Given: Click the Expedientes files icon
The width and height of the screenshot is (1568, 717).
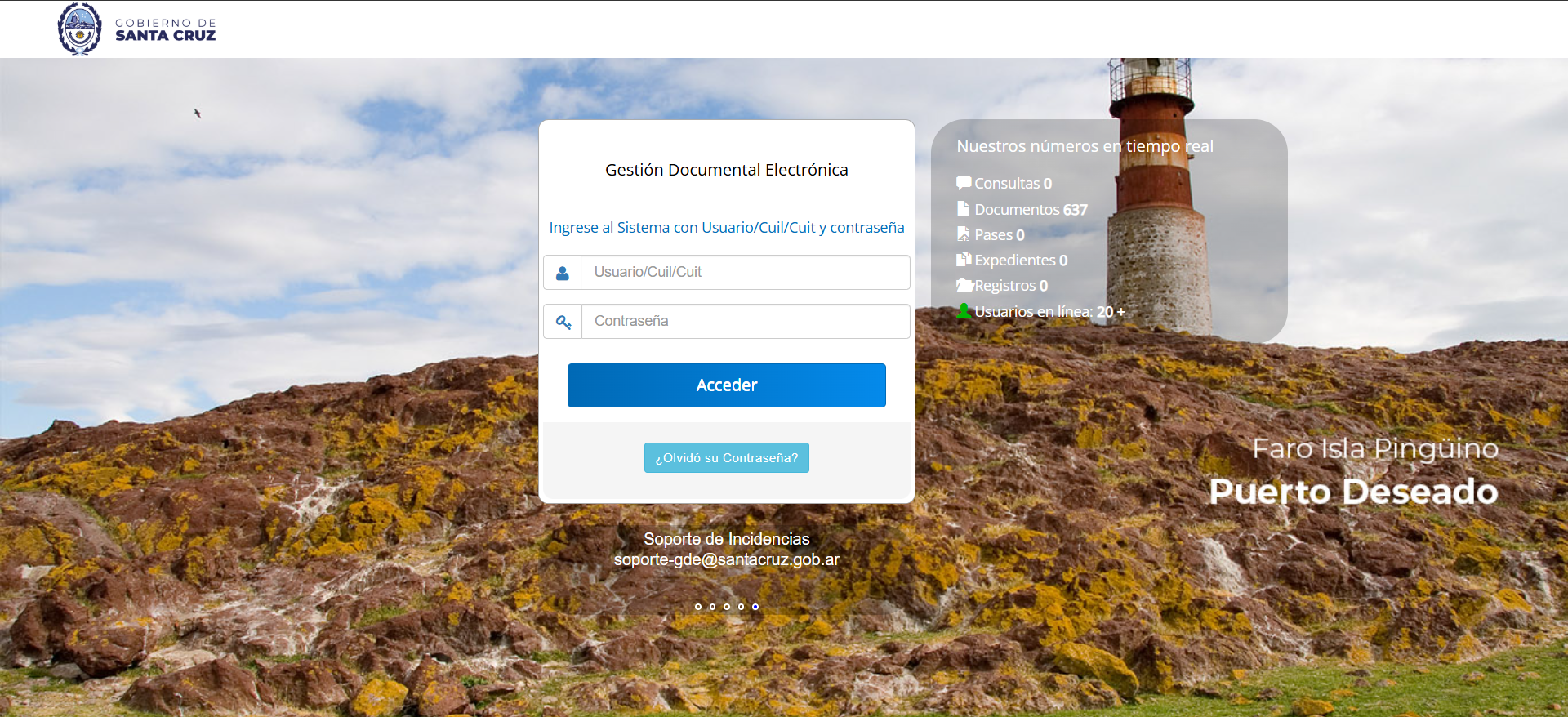Looking at the screenshot, I should coord(964,260).
